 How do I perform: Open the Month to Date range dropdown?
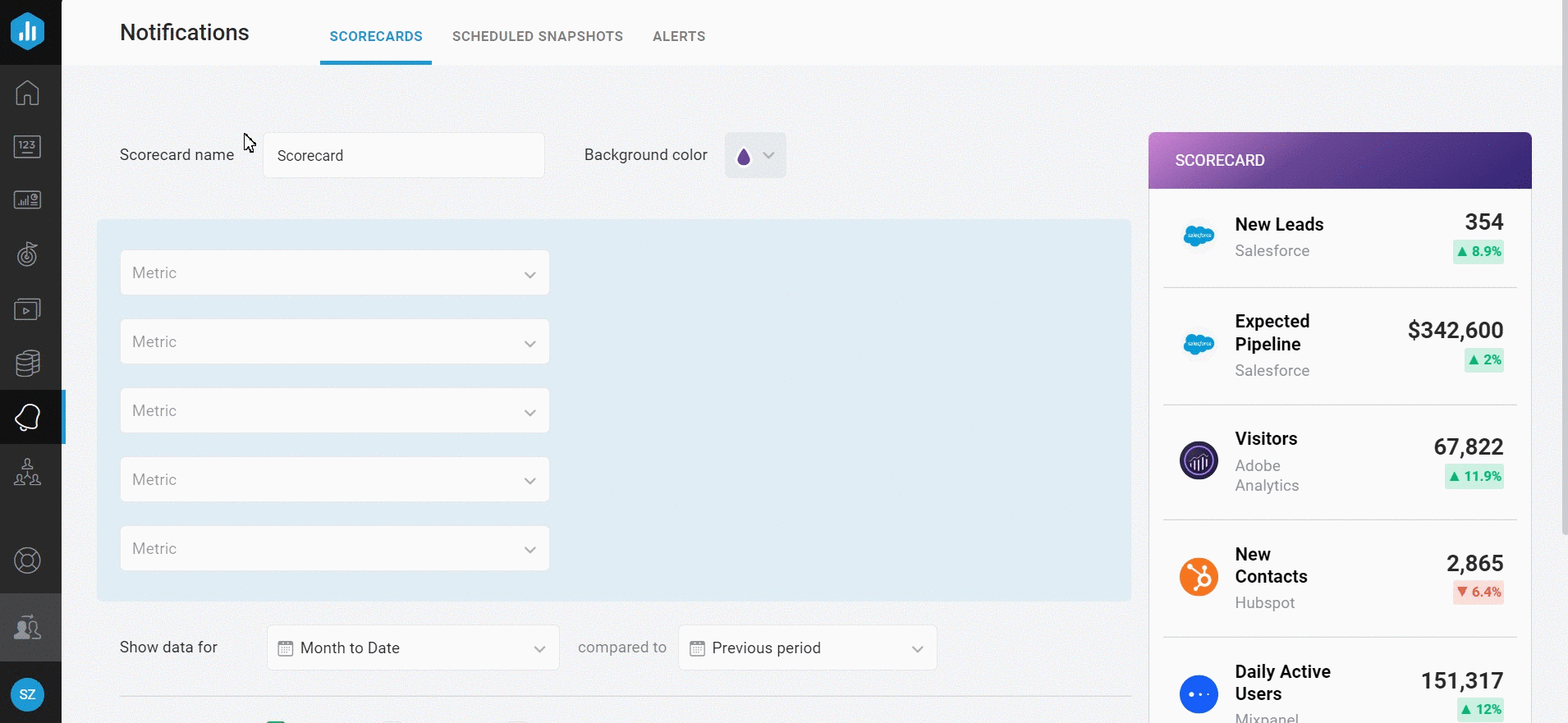413,648
